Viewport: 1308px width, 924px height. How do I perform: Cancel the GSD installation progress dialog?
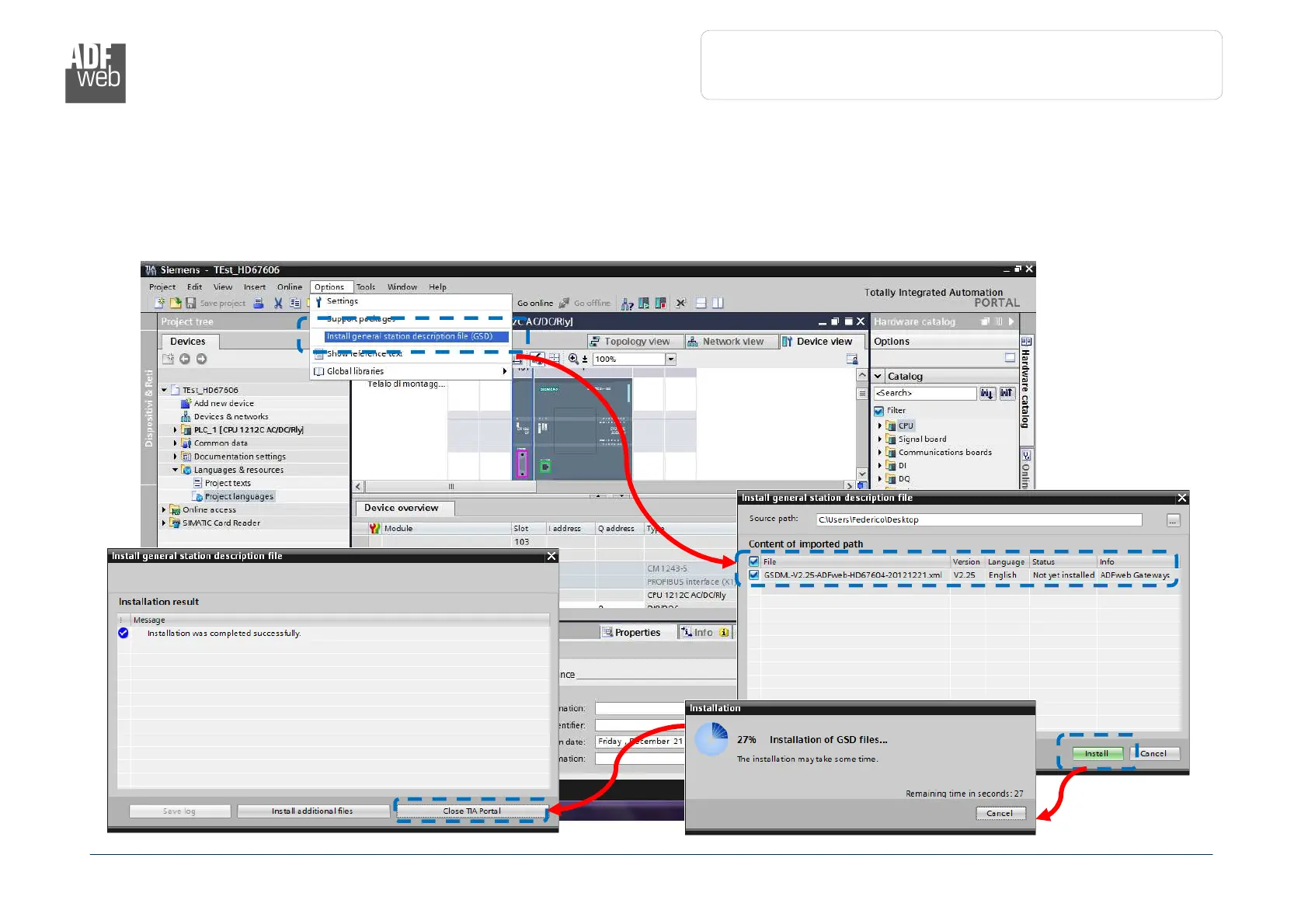[1000, 813]
